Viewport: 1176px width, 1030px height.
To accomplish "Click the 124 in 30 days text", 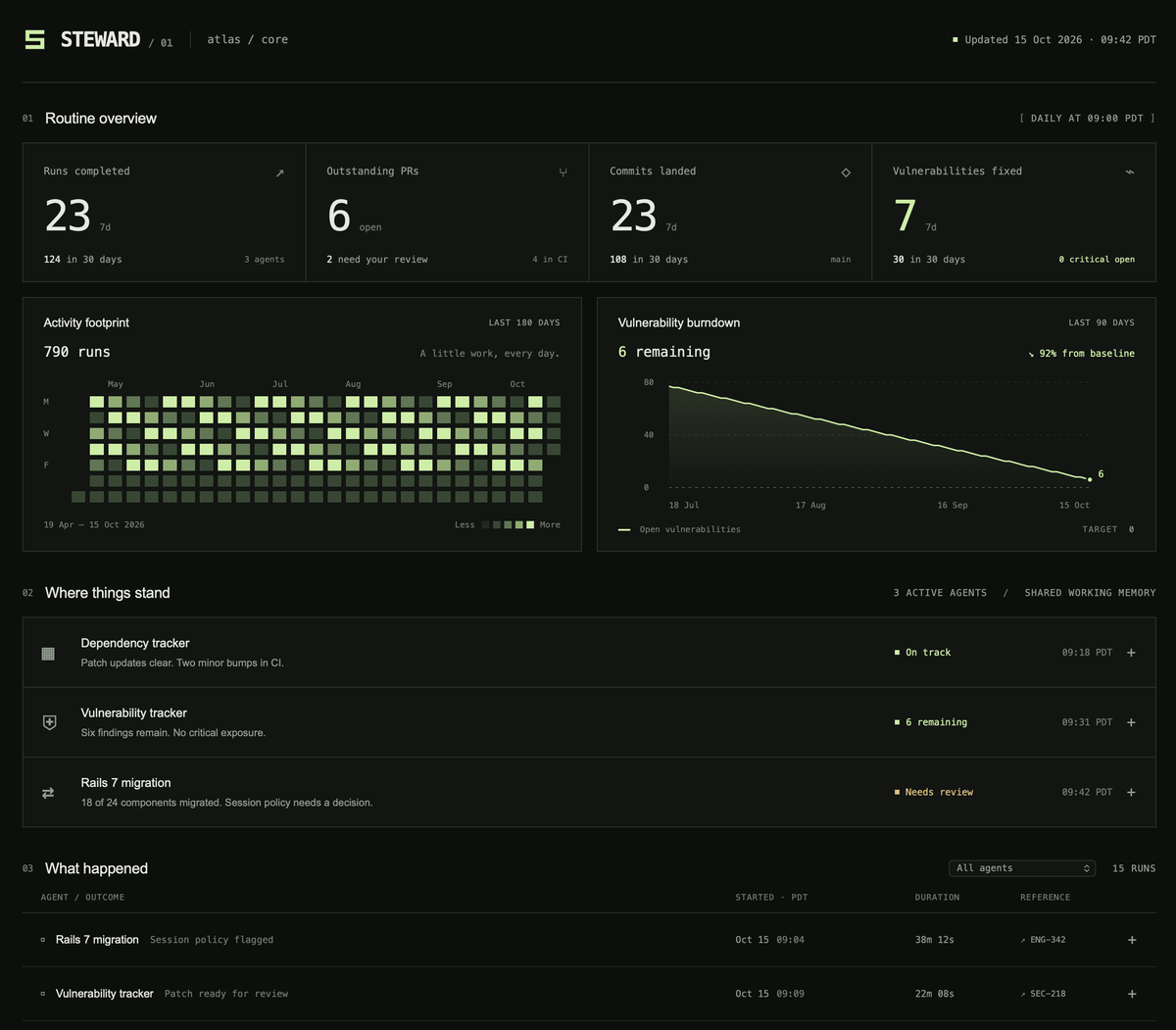I will [x=83, y=260].
